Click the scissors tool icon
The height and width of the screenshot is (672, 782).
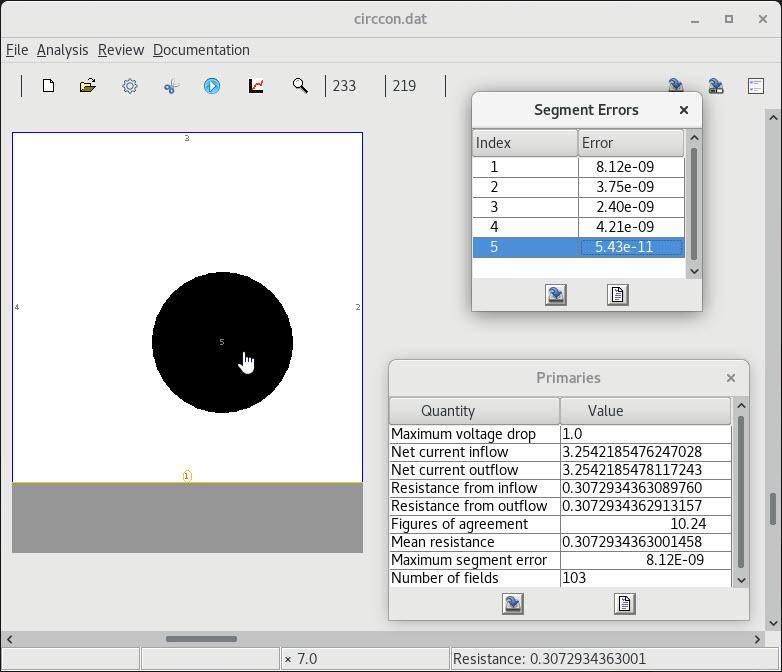(x=171, y=86)
